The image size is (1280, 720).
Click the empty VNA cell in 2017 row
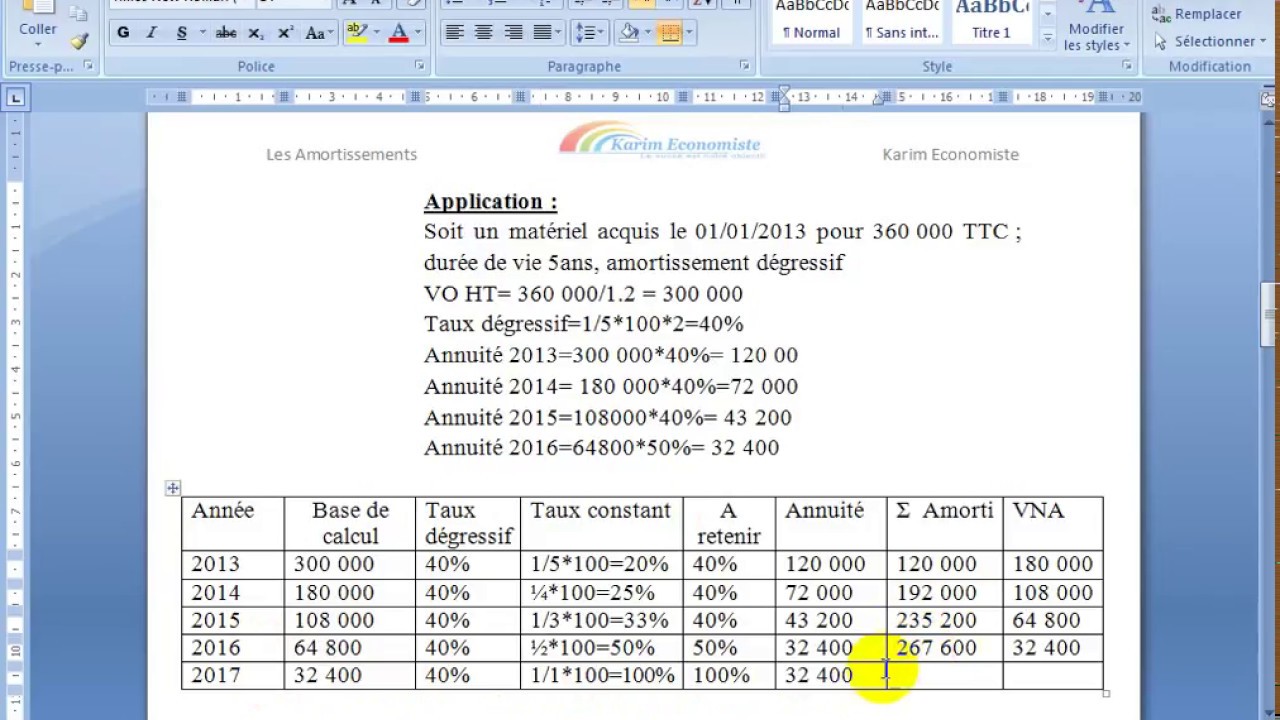pyautogui.click(x=1053, y=675)
